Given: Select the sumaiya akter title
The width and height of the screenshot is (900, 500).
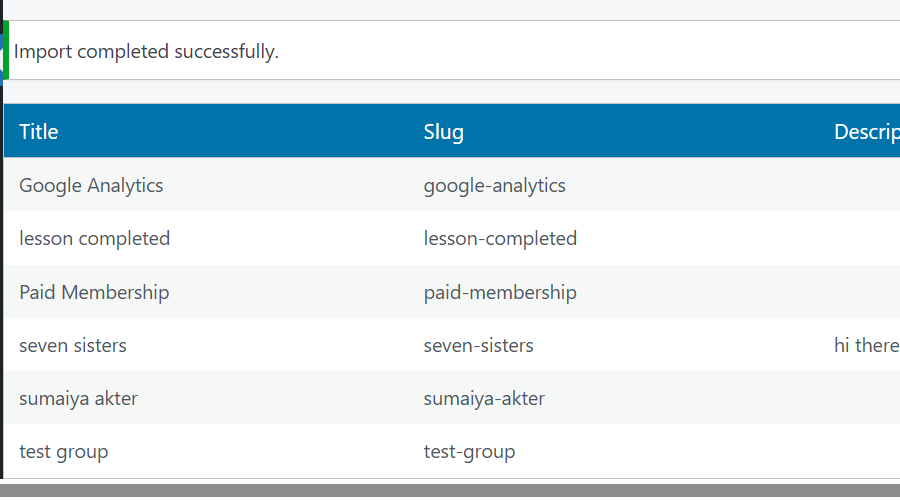Looking at the screenshot, I should click(x=78, y=398).
